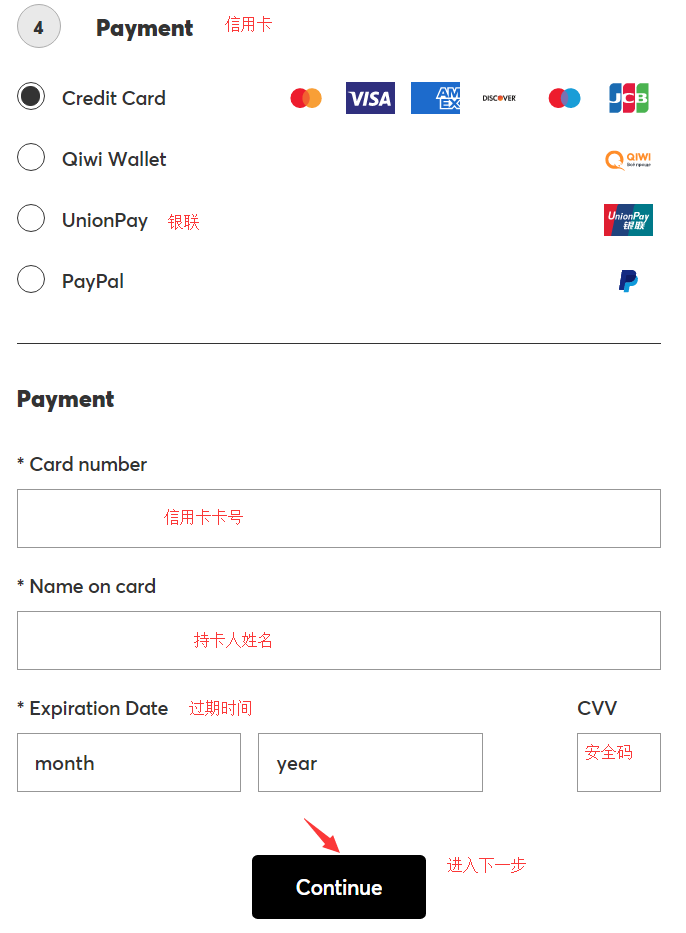Click the Name on card field

coord(339,640)
